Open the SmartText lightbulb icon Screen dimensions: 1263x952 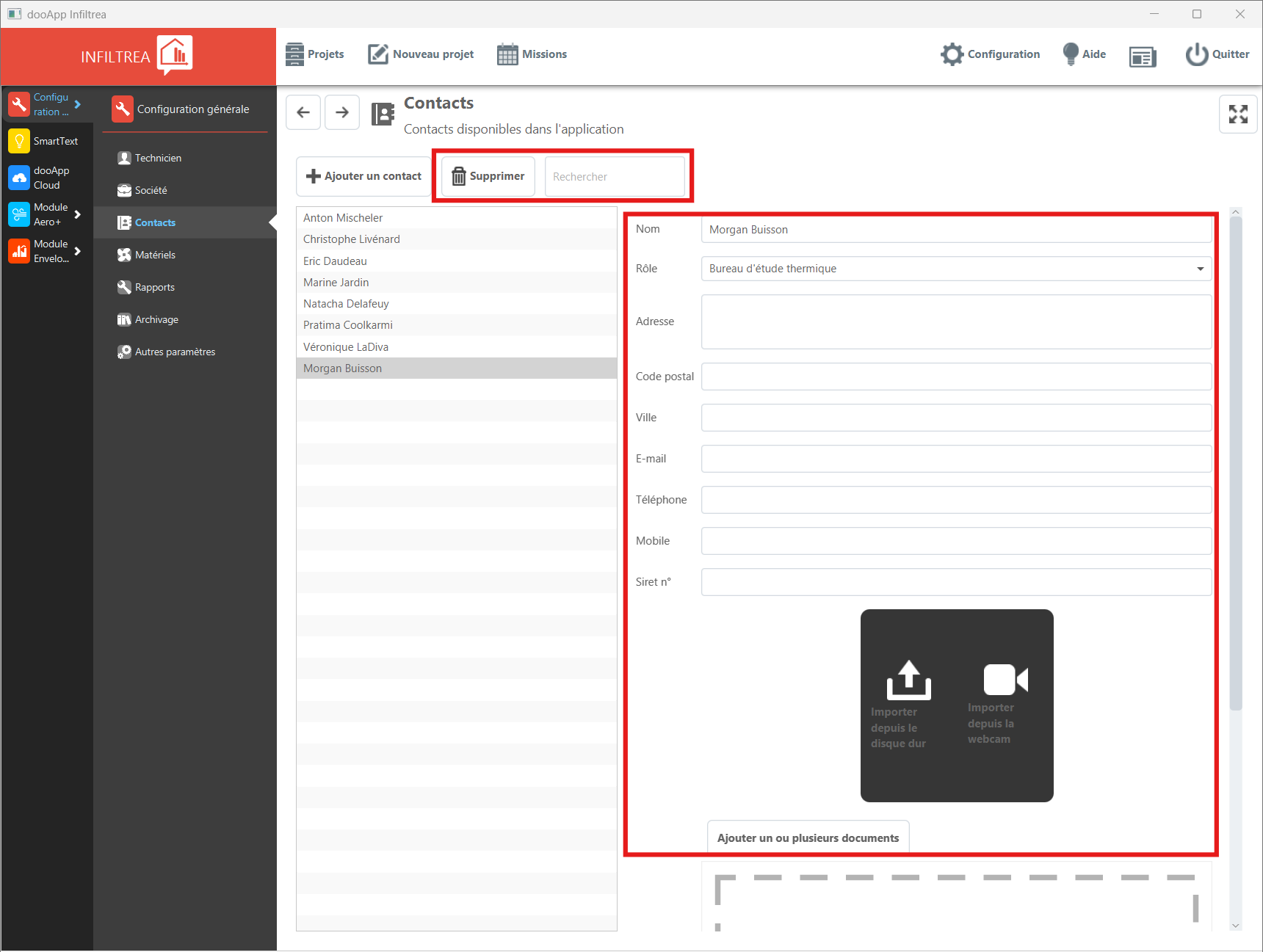(x=19, y=141)
